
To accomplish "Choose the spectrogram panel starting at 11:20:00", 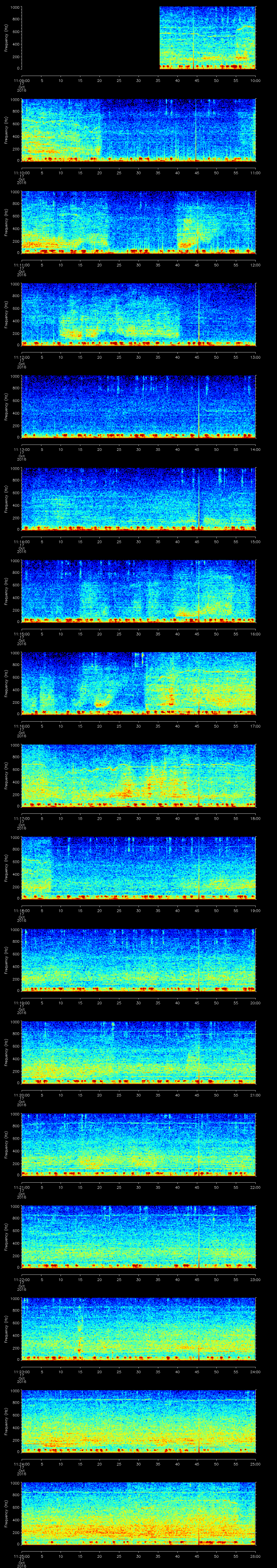I will coord(138,1052).
